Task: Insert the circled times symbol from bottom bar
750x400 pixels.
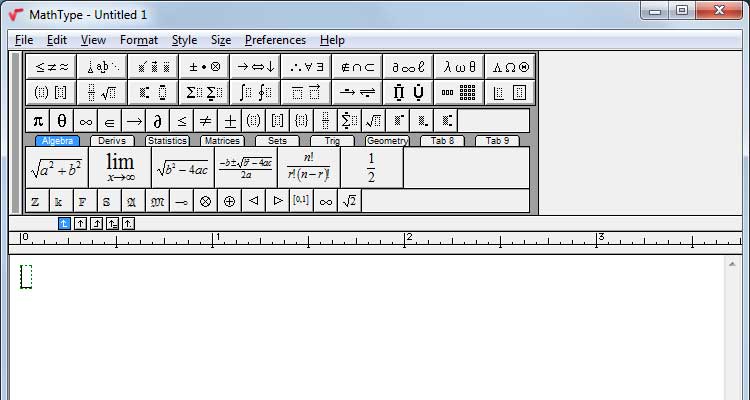Action: 205,201
